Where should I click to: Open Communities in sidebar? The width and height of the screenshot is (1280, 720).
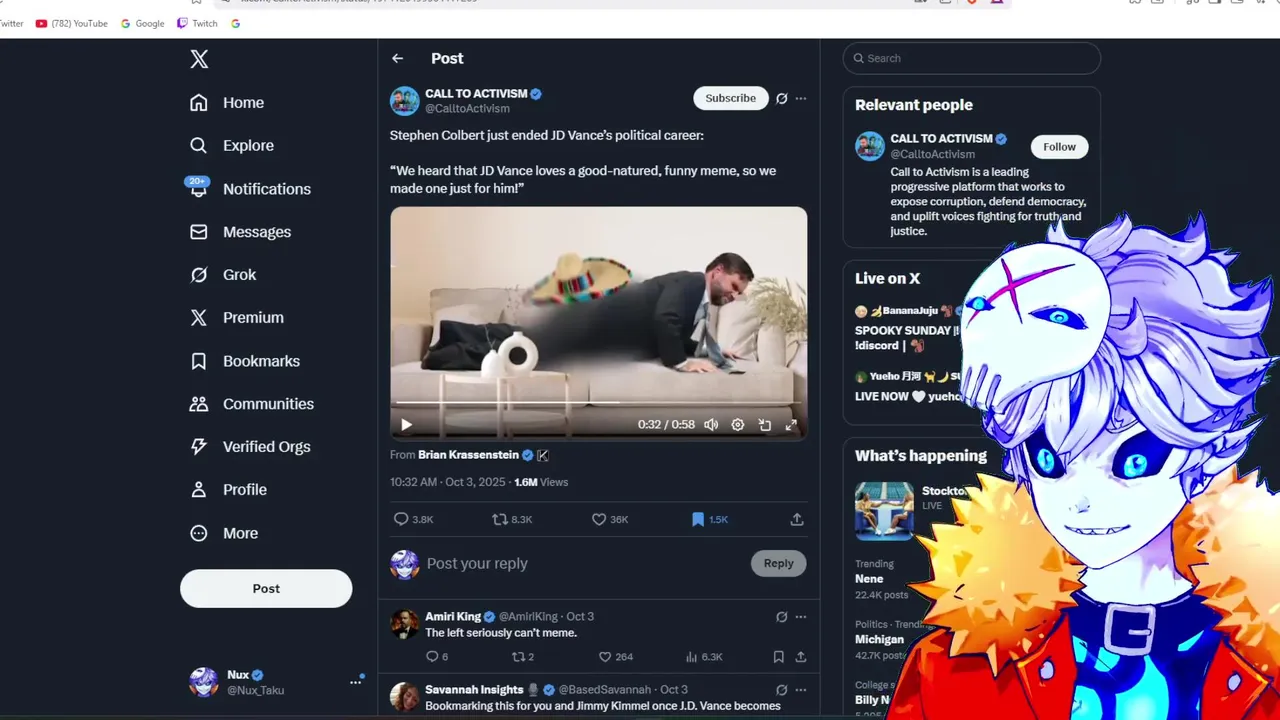[x=251, y=404]
